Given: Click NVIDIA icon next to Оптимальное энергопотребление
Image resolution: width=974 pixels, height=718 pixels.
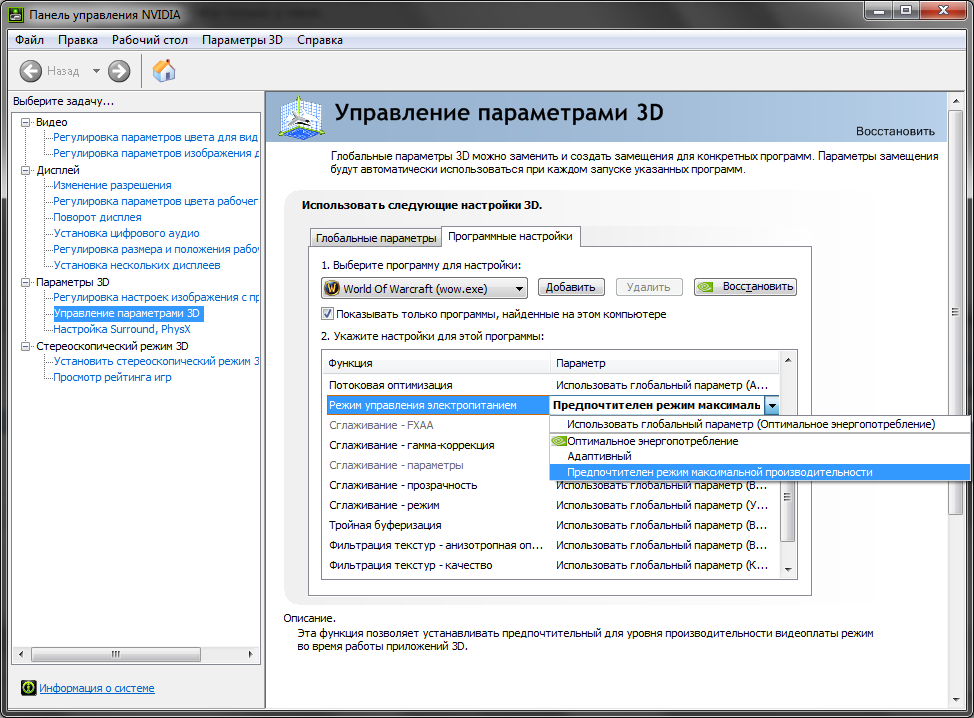Looking at the screenshot, I should pyautogui.click(x=558, y=440).
